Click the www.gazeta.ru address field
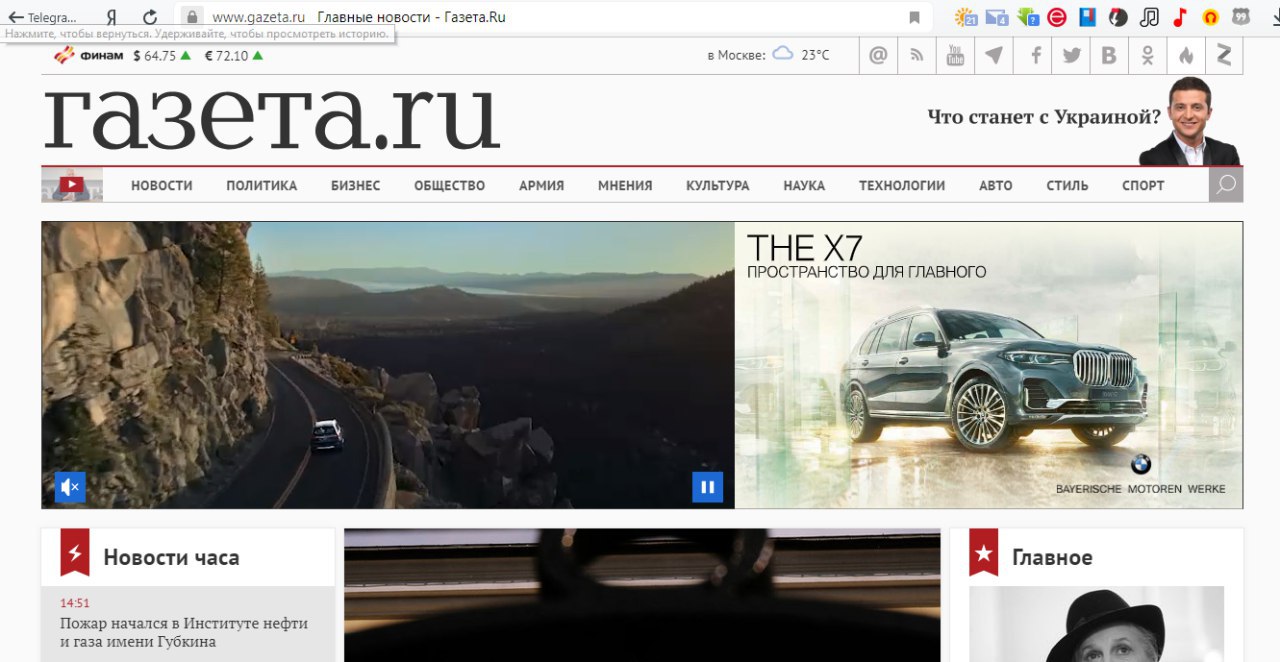Viewport: 1280px width, 662px height. (258, 17)
